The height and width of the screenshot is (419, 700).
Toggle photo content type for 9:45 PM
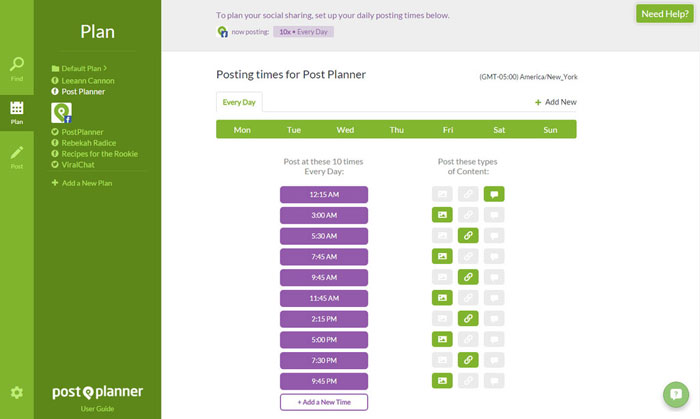[442, 380]
